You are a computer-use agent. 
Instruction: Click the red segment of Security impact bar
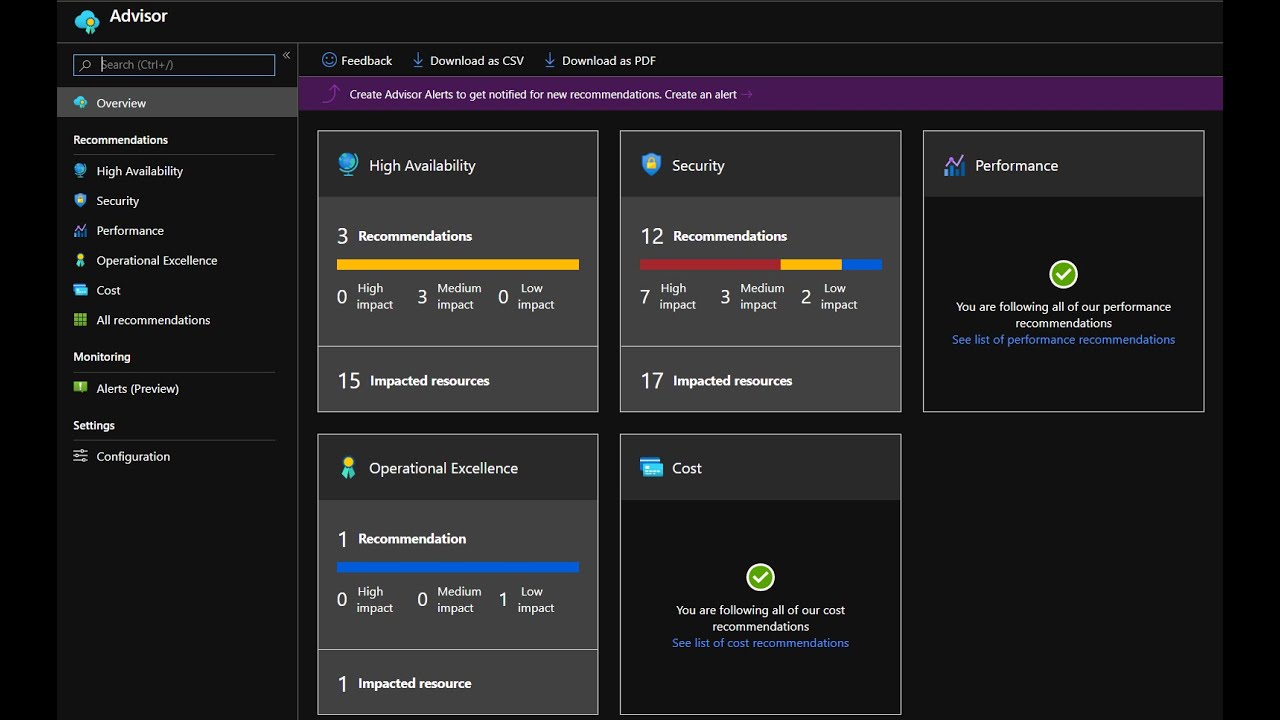(710, 264)
